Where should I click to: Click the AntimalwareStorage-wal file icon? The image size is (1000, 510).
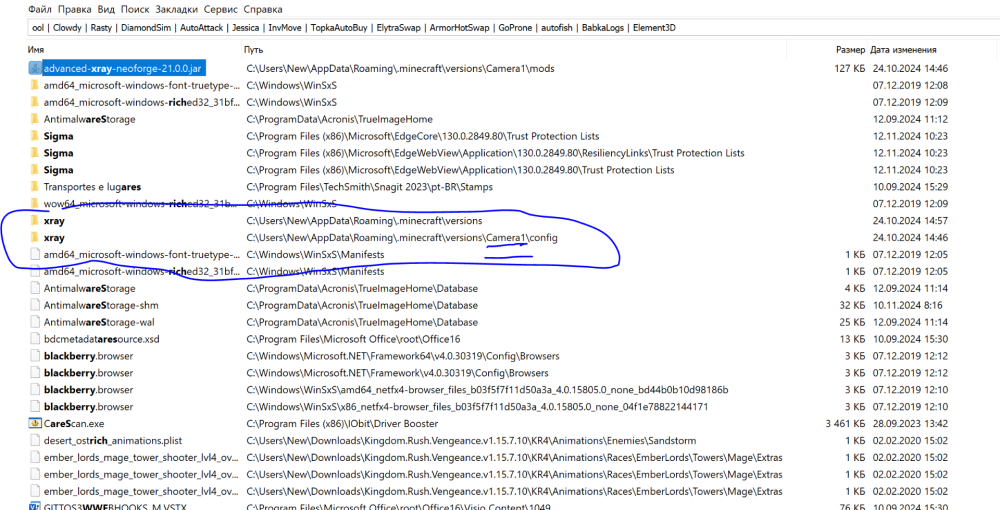pyautogui.click(x=34, y=322)
